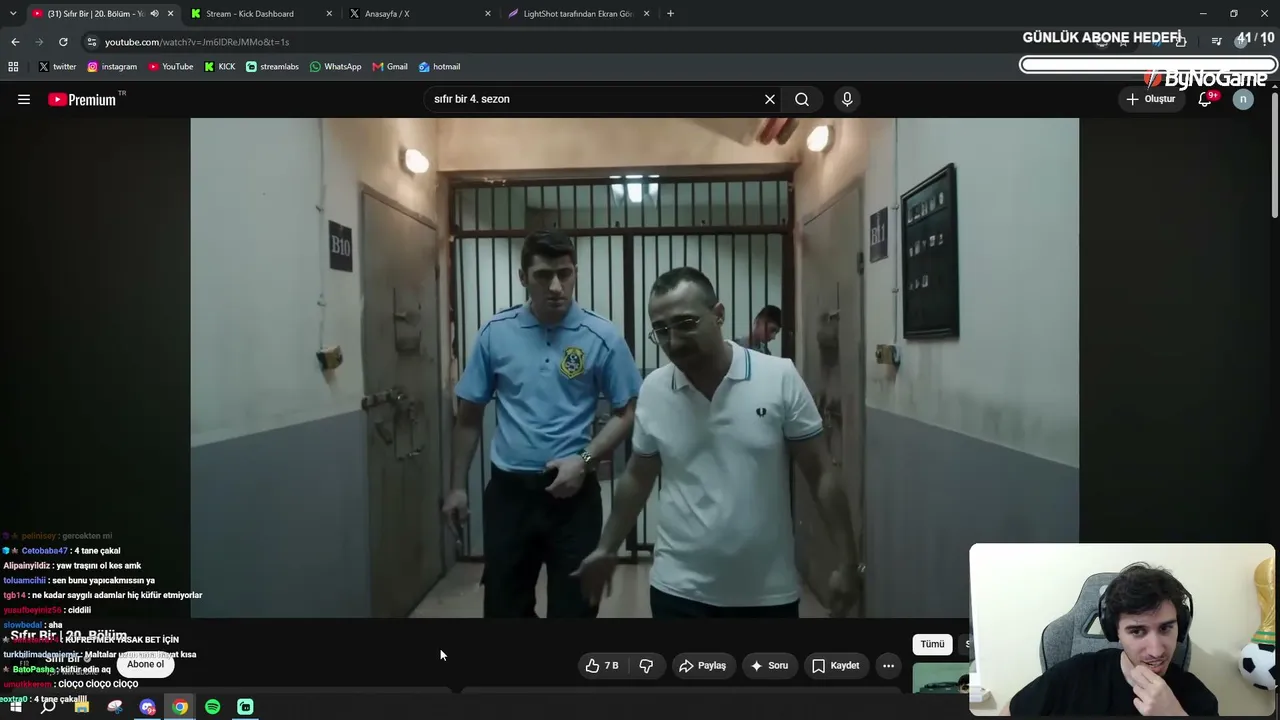The width and height of the screenshot is (1280, 720).
Task: Select the Tümü filter chip
Action: click(x=932, y=645)
